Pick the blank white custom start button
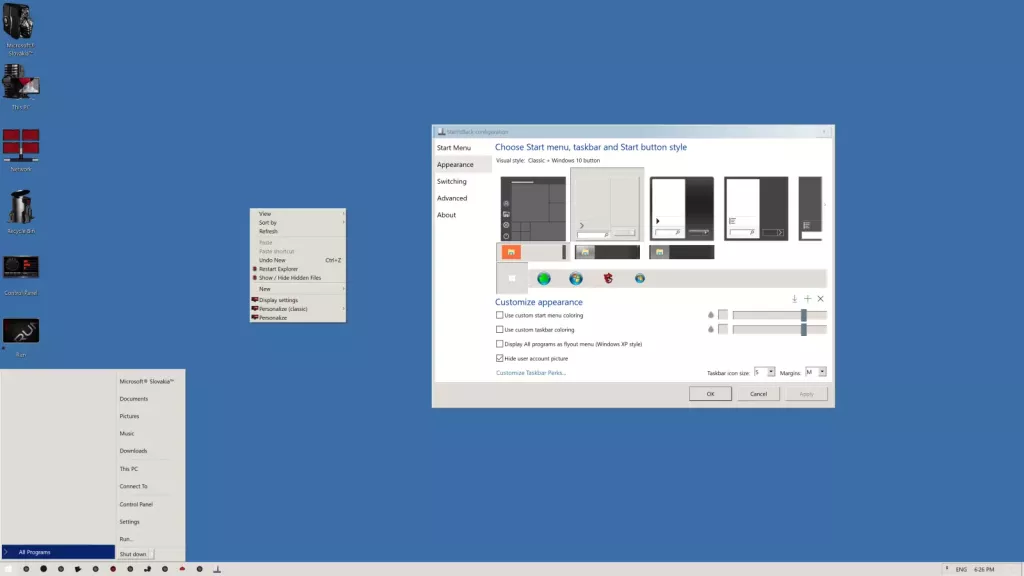Image resolution: width=1024 pixels, height=576 pixels. coord(512,278)
